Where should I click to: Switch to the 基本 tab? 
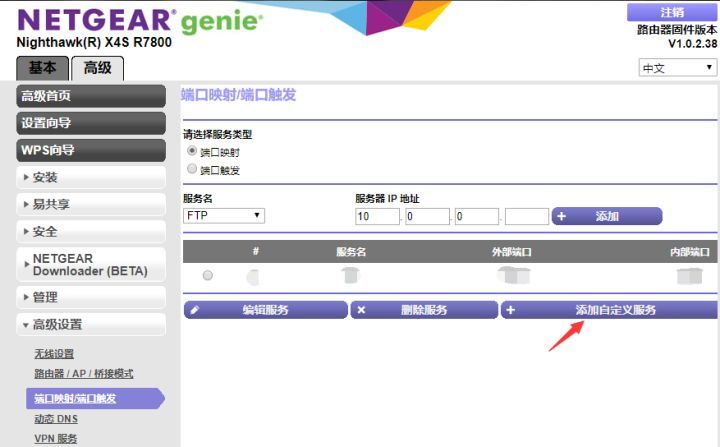click(x=43, y=67)
